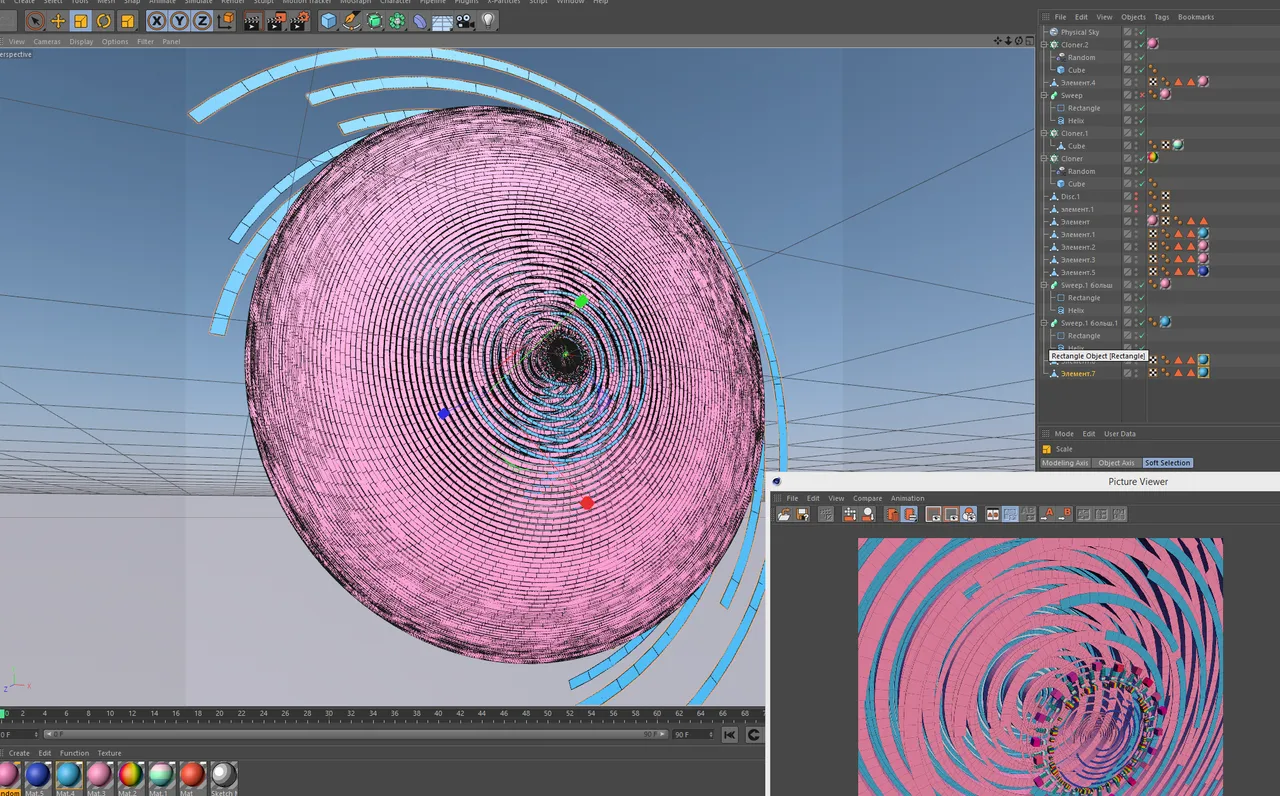Switch to Object Axis tab
The width and height of the screenshot is (1280, 796).
[1116, 463]
